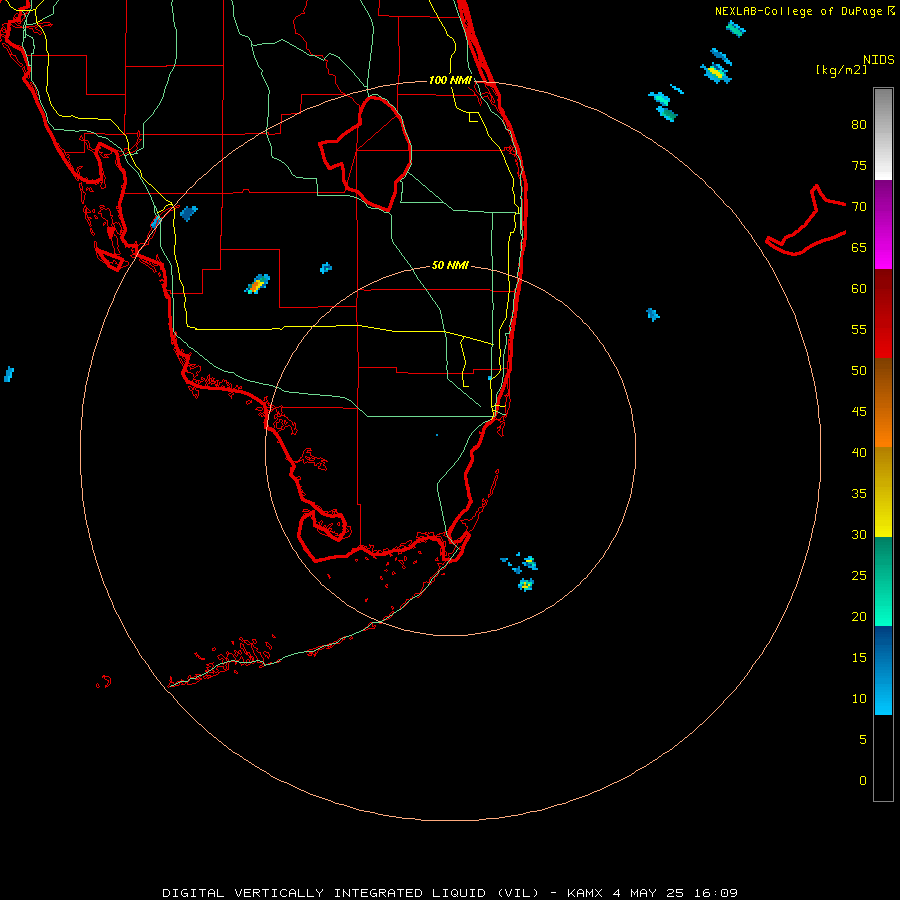Click the 20 value on the color scale
The image size is (900, 900).
pos(859,616)
